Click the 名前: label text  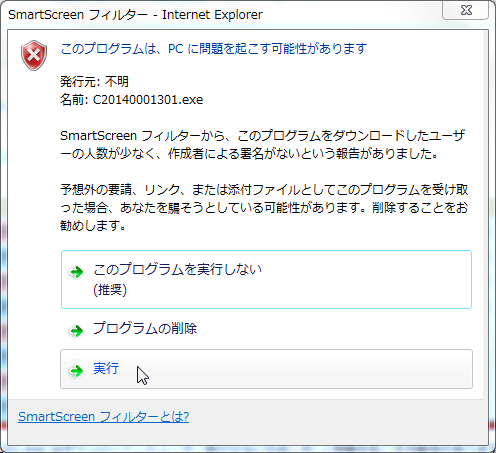pos(74,100)
